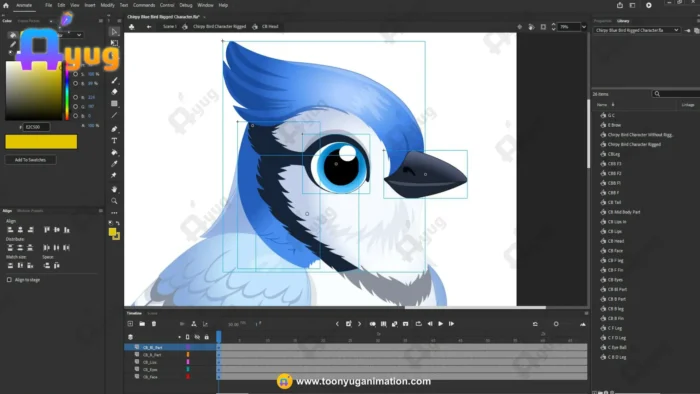Click the yellow color preview swatch
This screenshot has width=700, height=394.
[41, 142]
